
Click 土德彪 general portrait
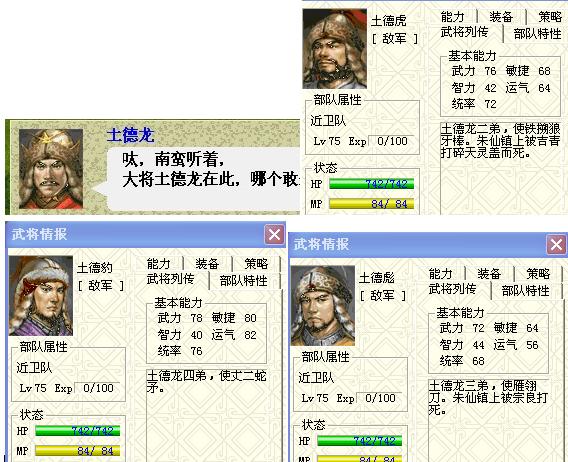pos(323,305)
